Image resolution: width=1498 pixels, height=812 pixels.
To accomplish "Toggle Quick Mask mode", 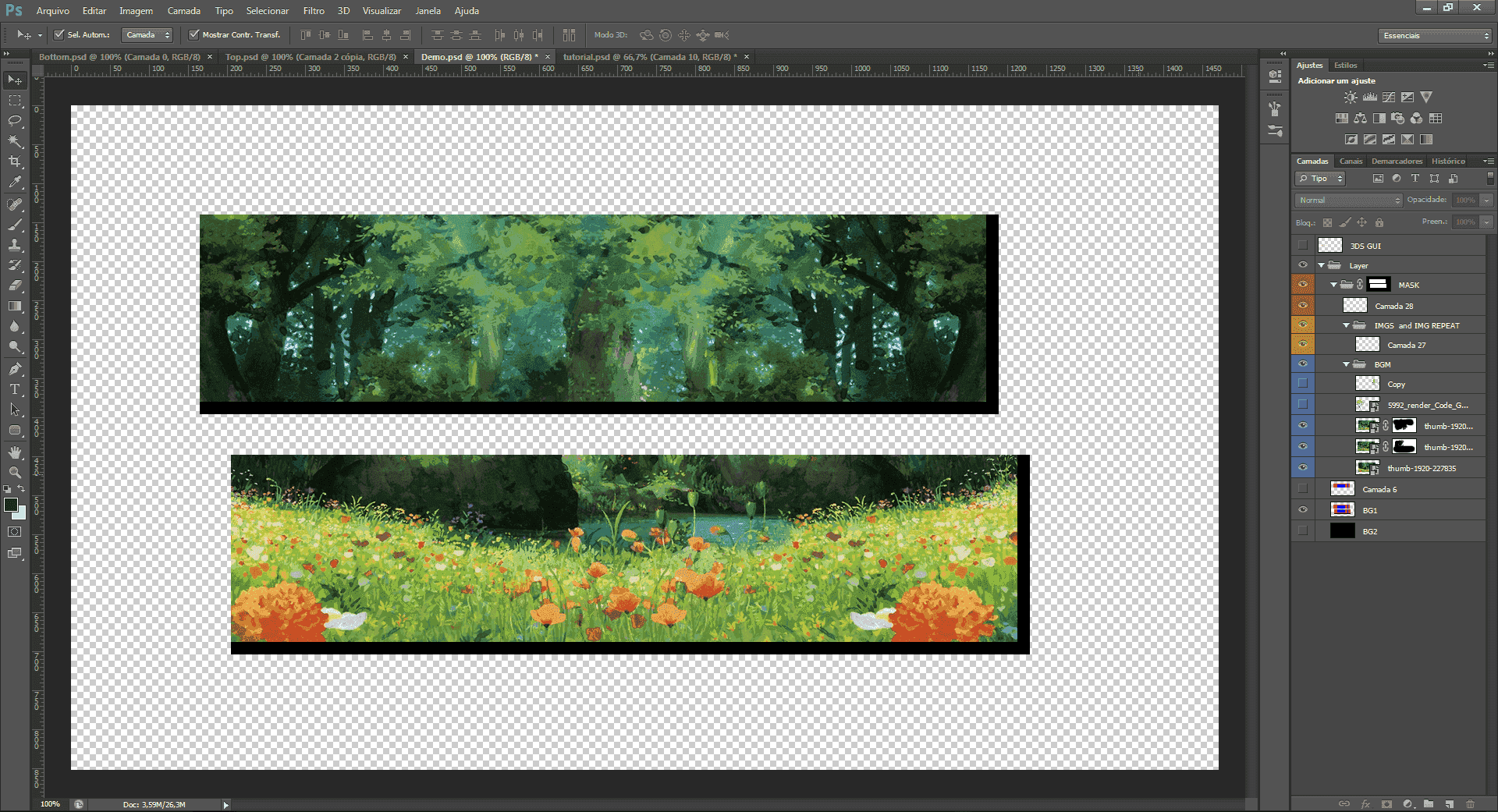I will tap(15, 532).
